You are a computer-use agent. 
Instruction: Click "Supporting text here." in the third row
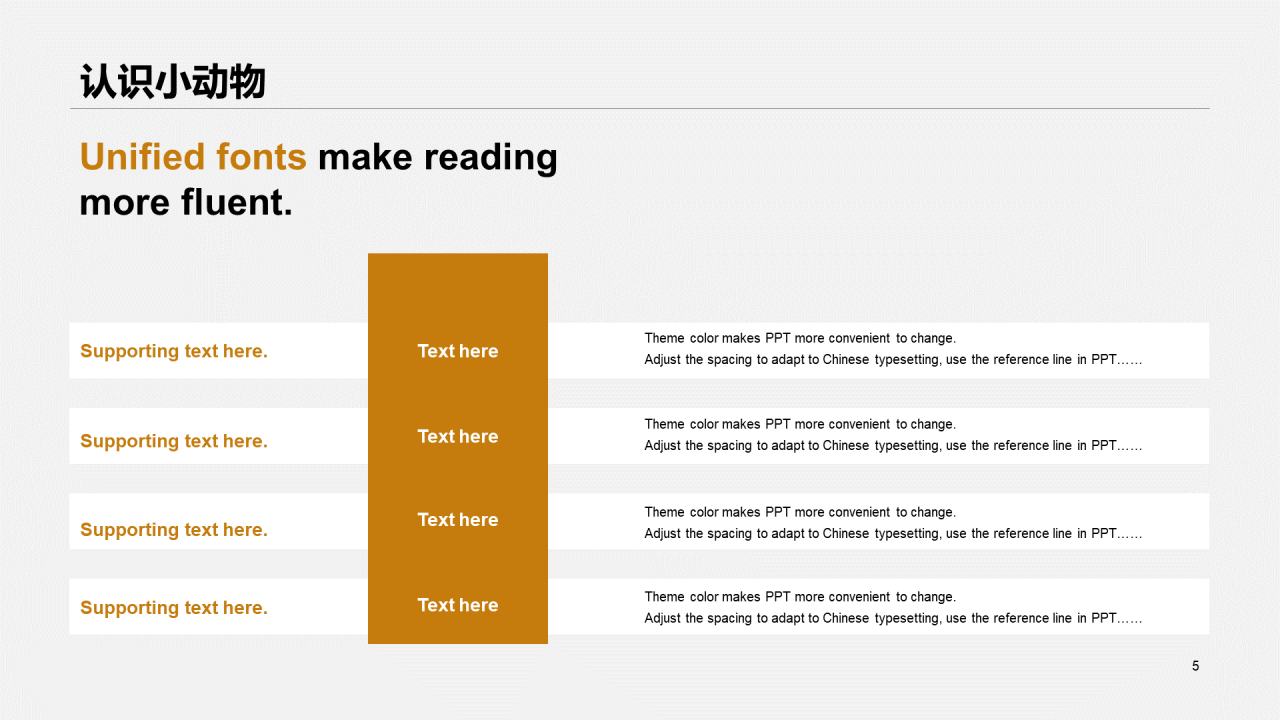tap(174, 530)
